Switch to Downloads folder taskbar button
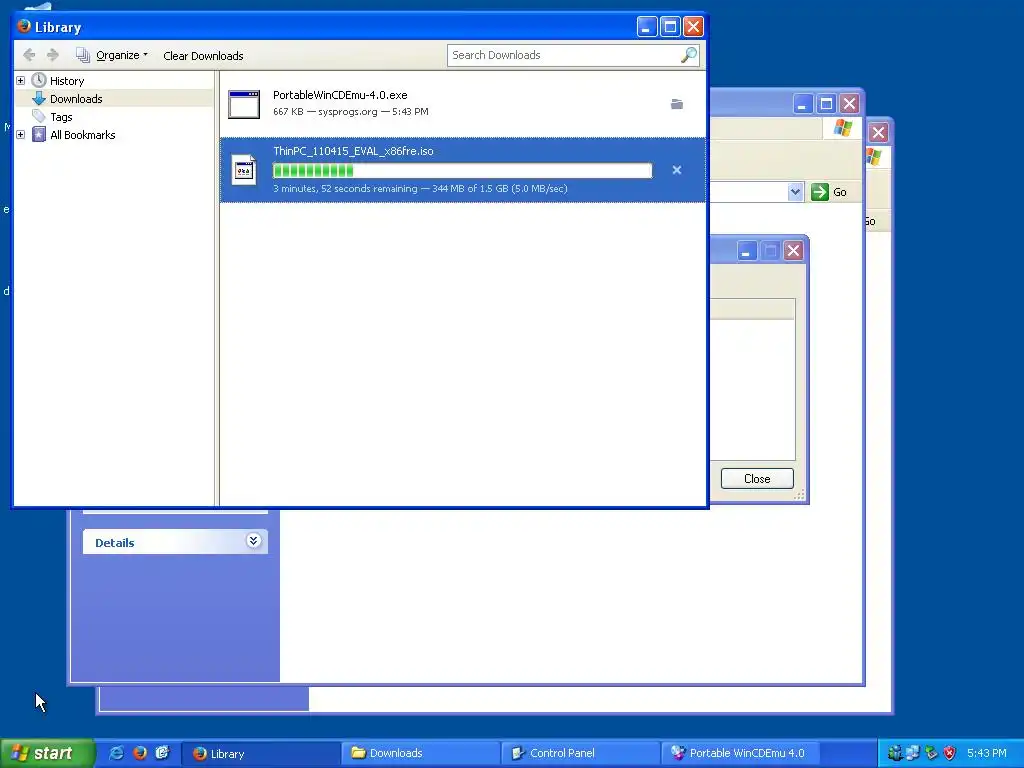This screenshot has width=1024, height=768. coord(420,754)
